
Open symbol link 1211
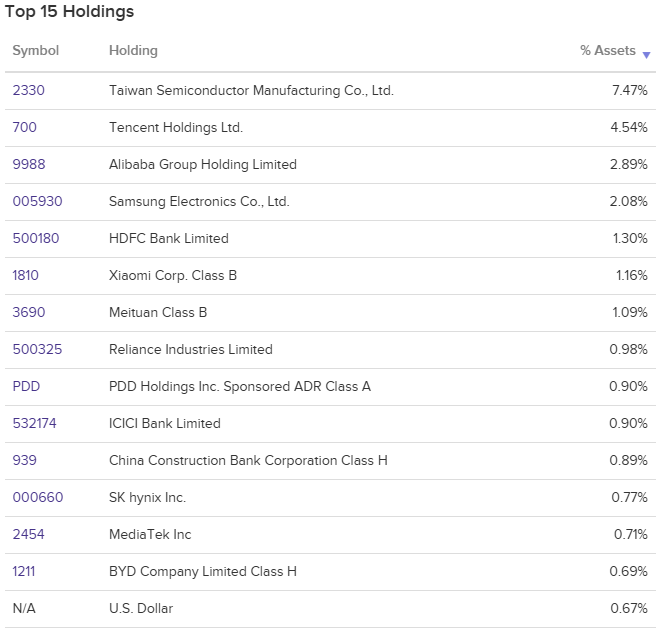[24, 571]
